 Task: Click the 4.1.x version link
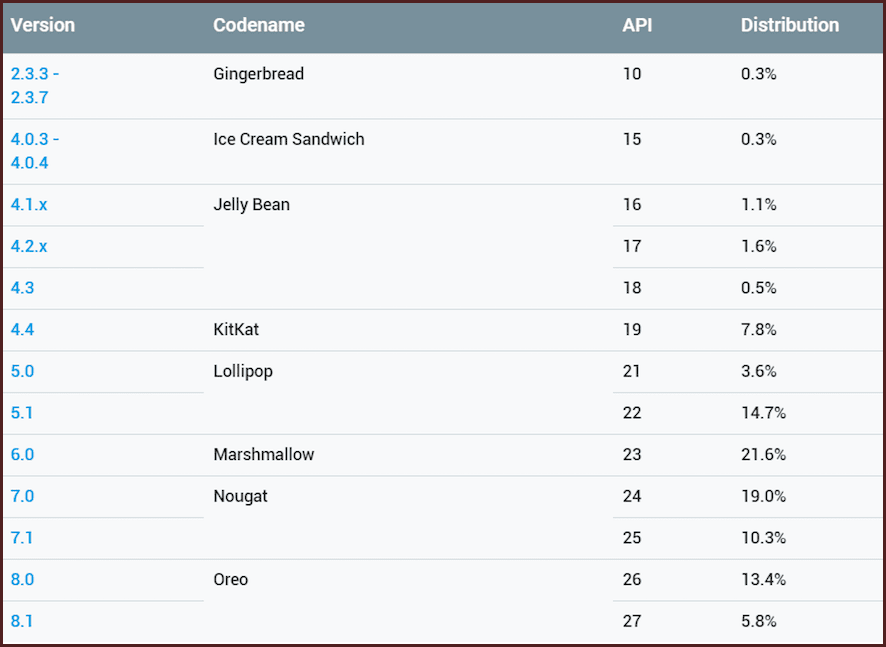29,204
